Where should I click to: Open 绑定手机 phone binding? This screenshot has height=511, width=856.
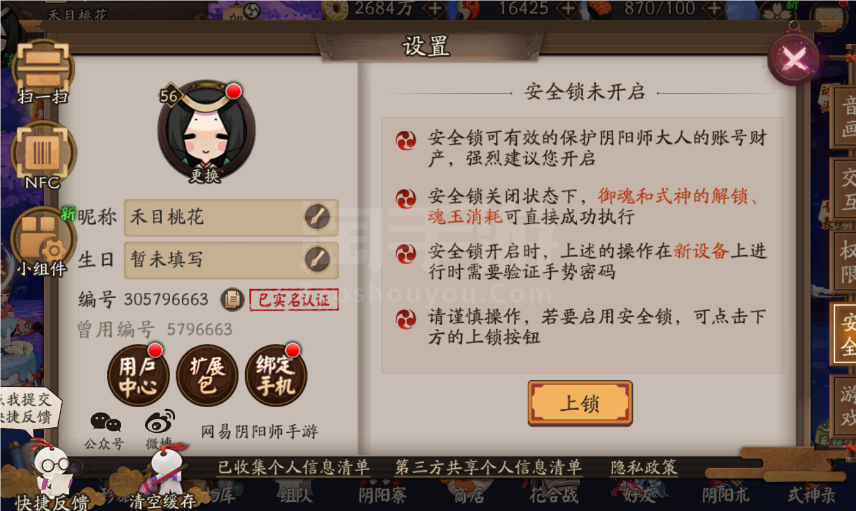point(276,376)
